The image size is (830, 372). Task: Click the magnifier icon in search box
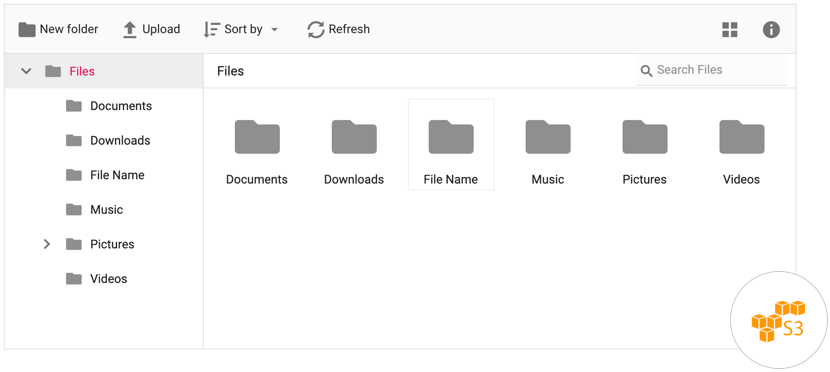point(646,71)
